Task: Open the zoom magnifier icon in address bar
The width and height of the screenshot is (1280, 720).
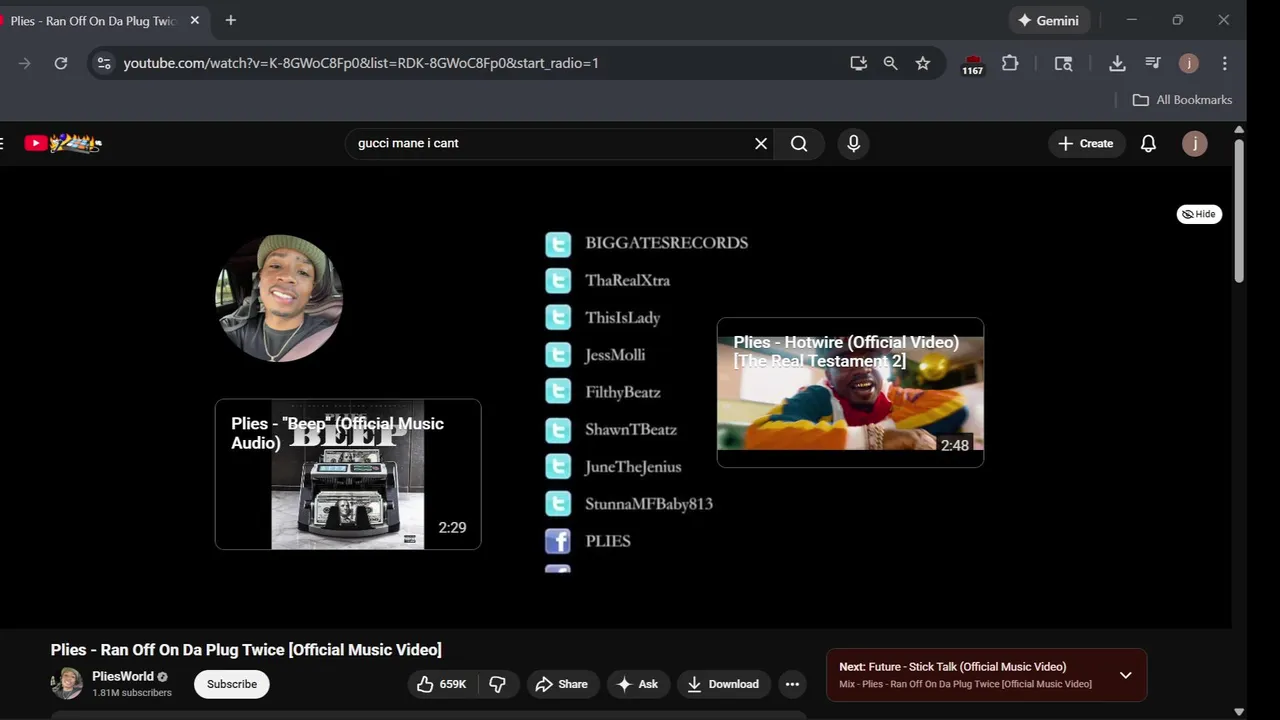Action: (890, 63)
